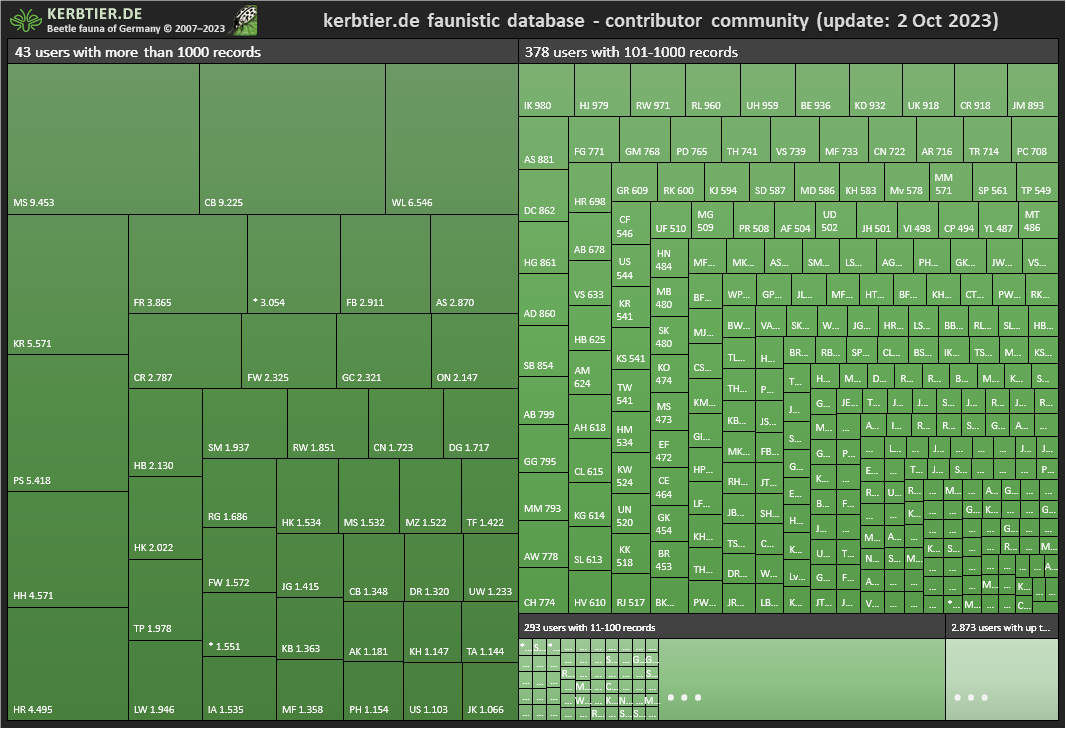
Task: Select the MS 9.453 treemap tile
Action: (x=103, y=139)
